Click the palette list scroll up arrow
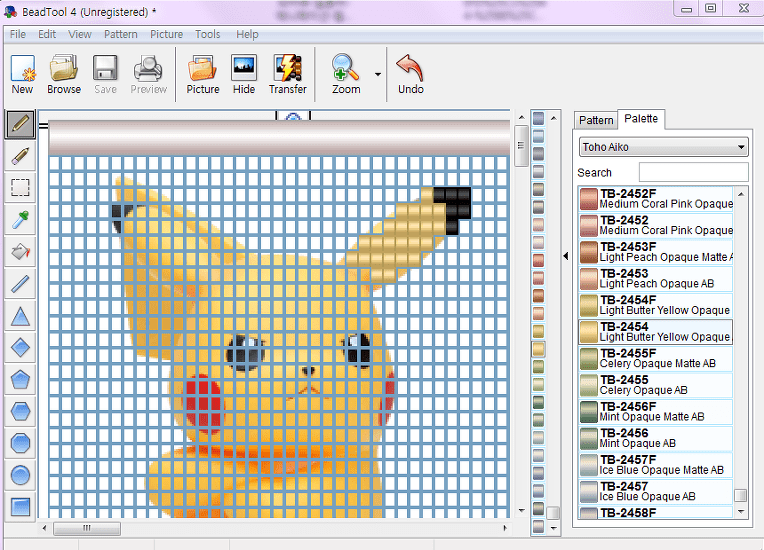764x550 pixels. pos(741,194)
